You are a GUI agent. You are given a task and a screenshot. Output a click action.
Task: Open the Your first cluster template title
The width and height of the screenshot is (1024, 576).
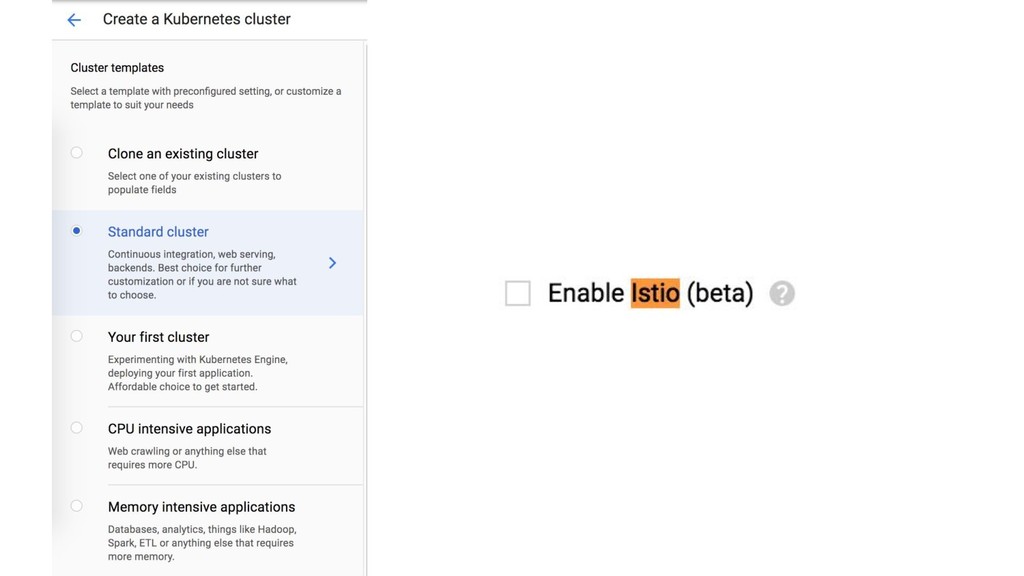(x=159, y=337)
